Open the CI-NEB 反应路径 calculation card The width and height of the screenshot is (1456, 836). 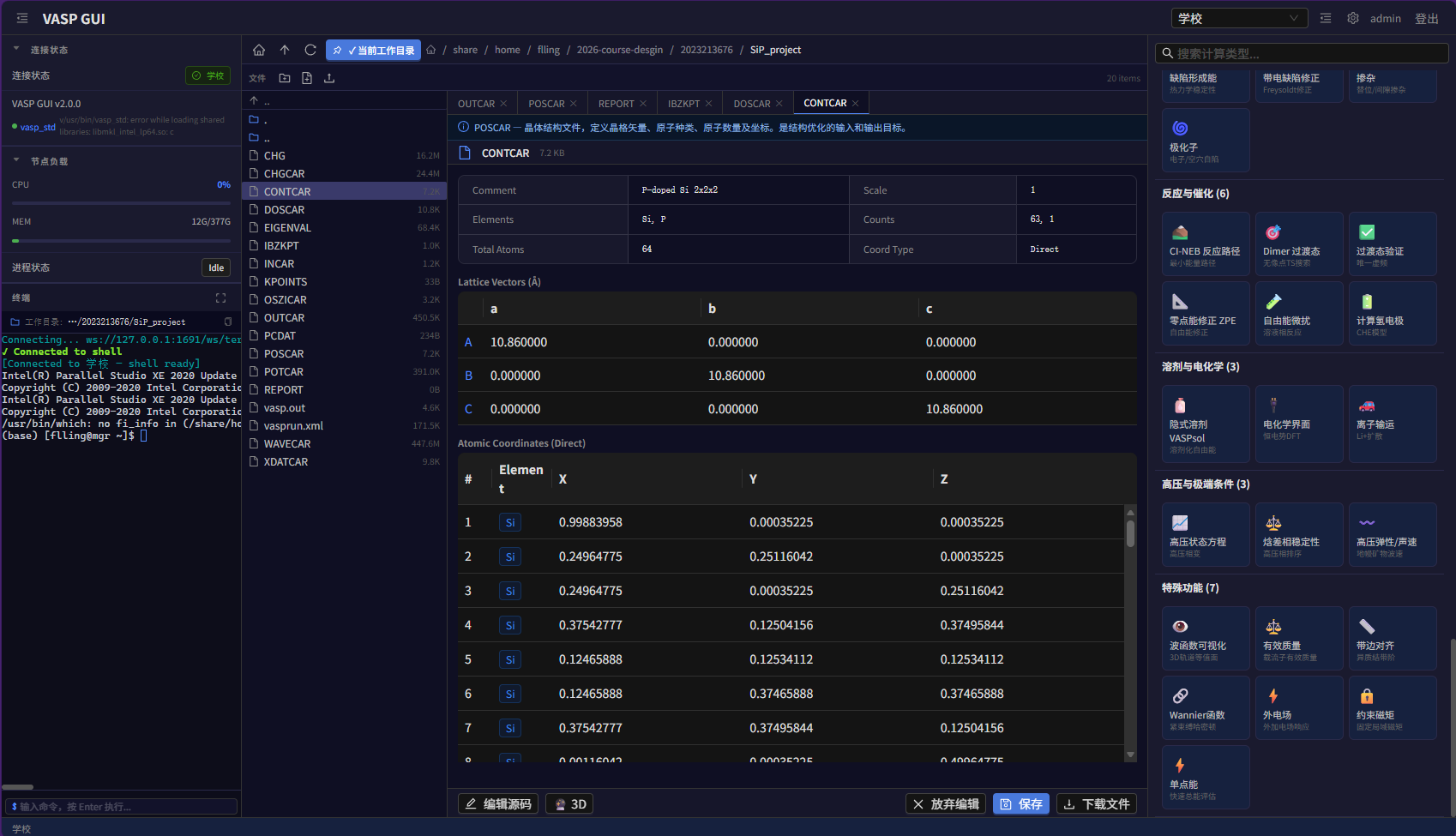point(1206,244)
